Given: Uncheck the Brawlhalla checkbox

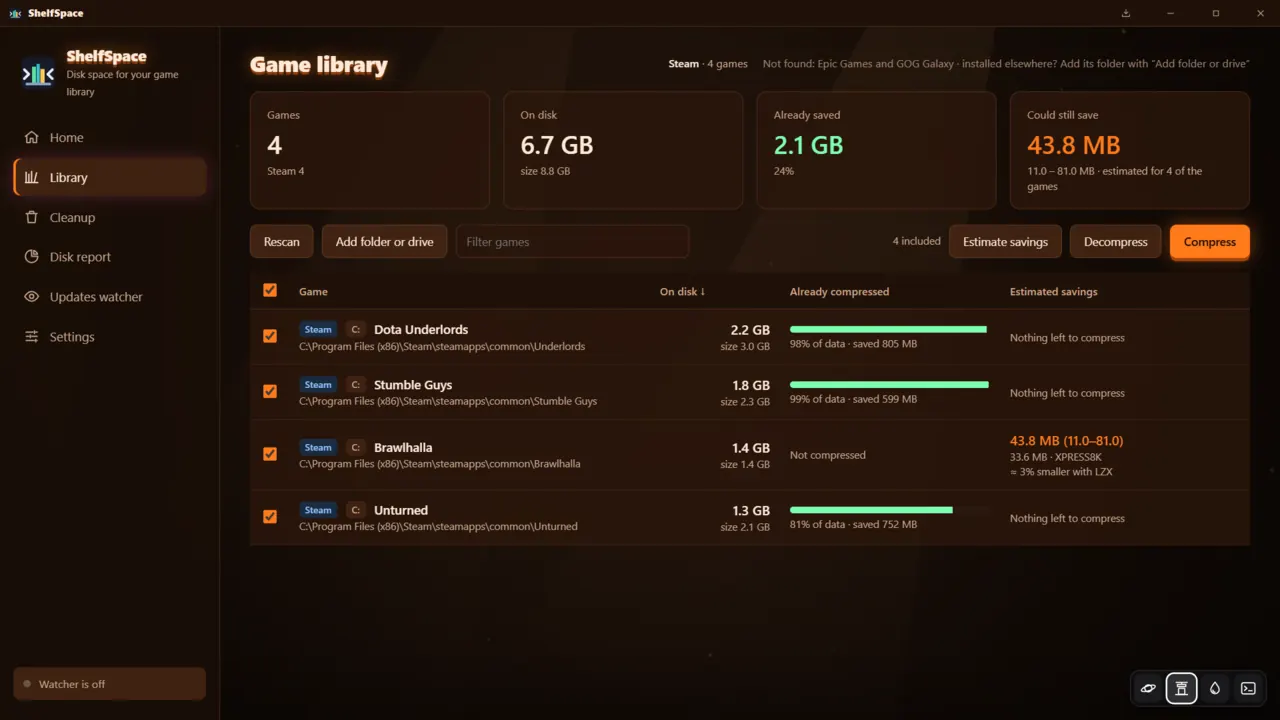Looking at the screenshot, I should pyautogui.click(x=270, y=454).
